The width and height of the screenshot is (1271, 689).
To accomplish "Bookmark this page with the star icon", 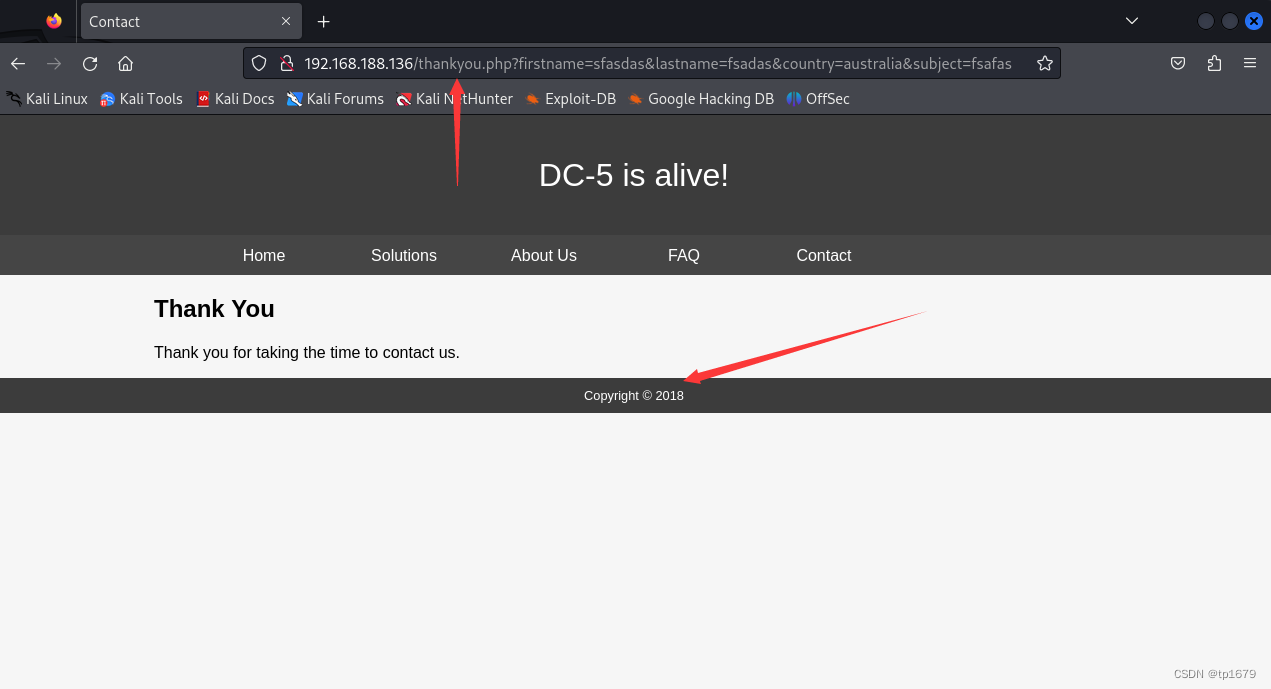I will 1045,64.
